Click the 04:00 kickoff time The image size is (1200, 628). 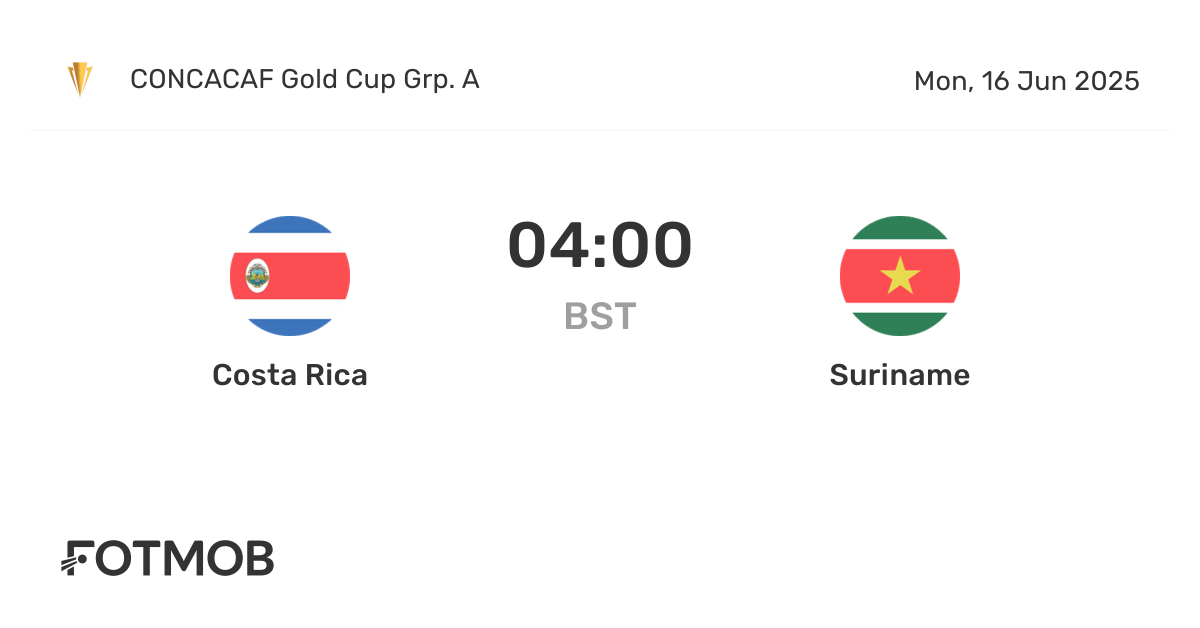click(600, 246)
